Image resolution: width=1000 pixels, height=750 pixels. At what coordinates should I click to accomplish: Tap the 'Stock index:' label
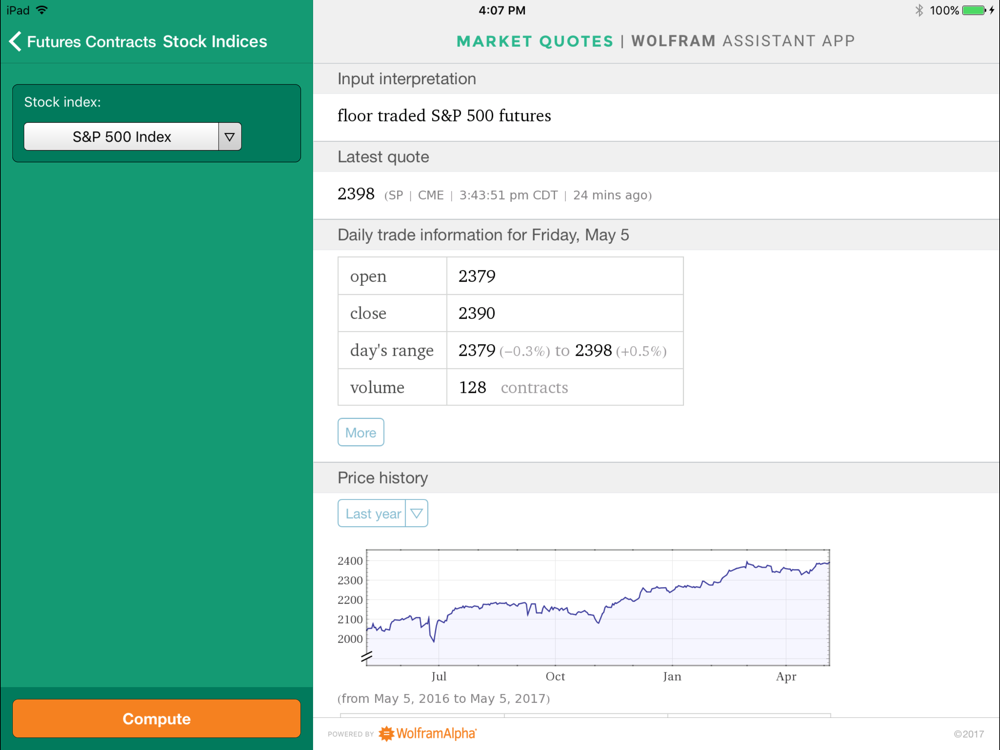pos(62,102)
